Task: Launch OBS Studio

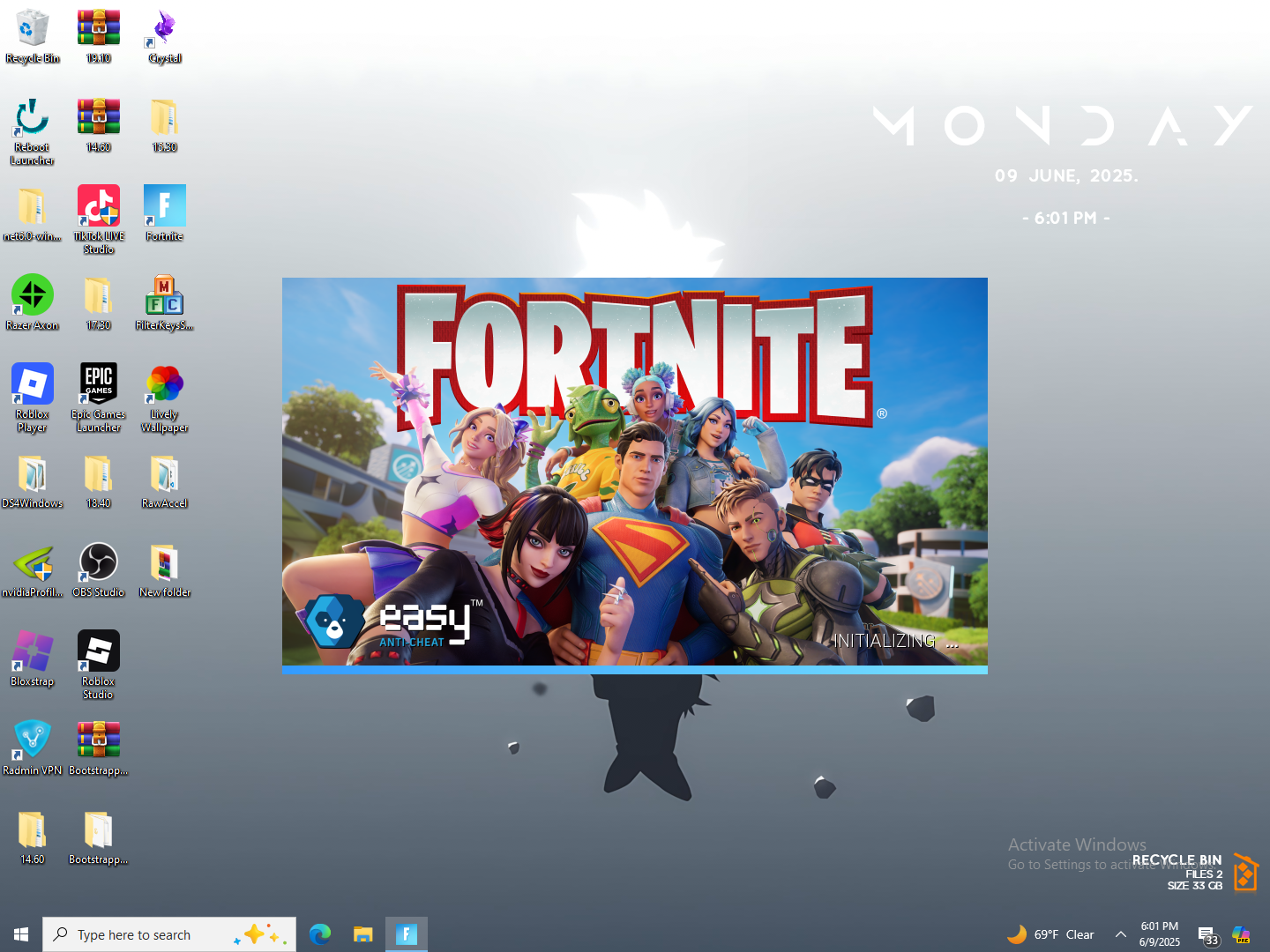Action: coord(99,570)
